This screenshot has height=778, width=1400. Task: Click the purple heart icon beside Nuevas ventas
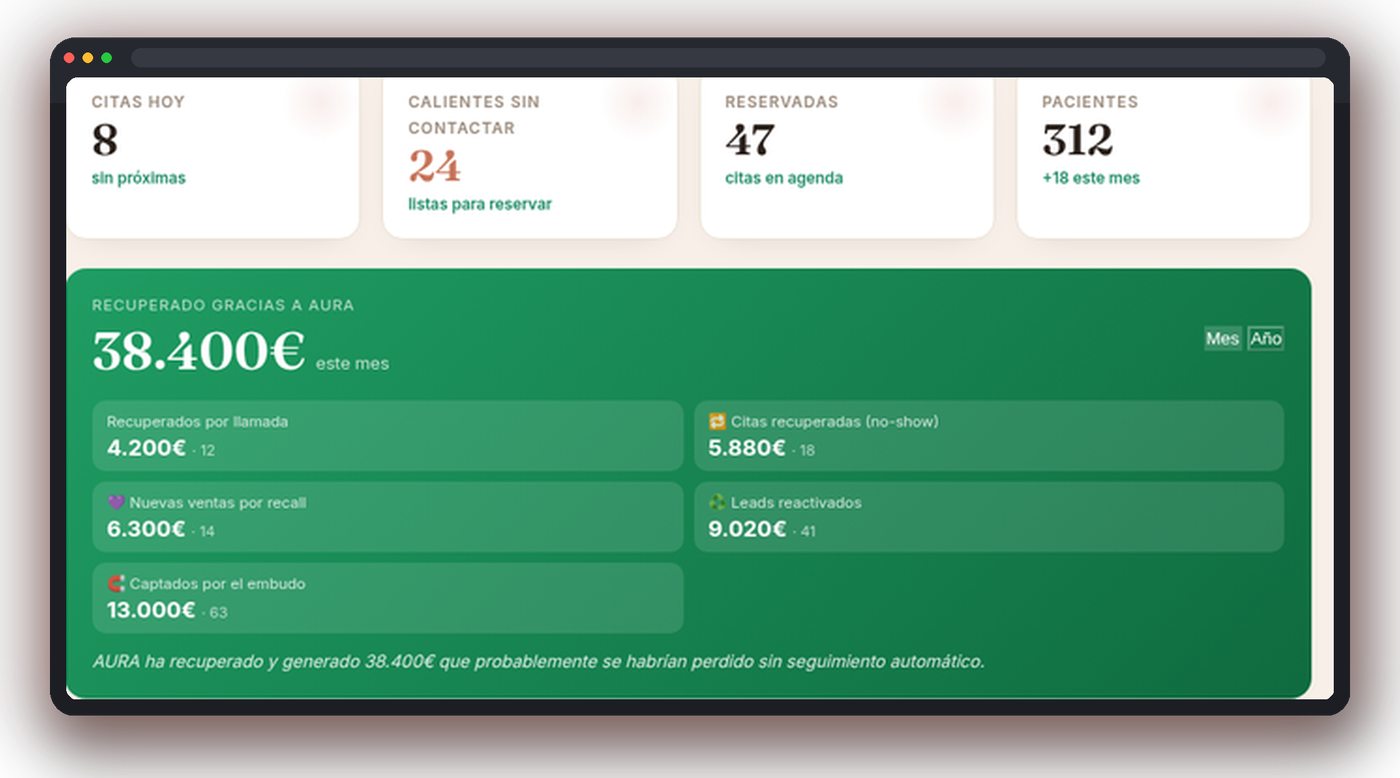(x=116, y=503)
